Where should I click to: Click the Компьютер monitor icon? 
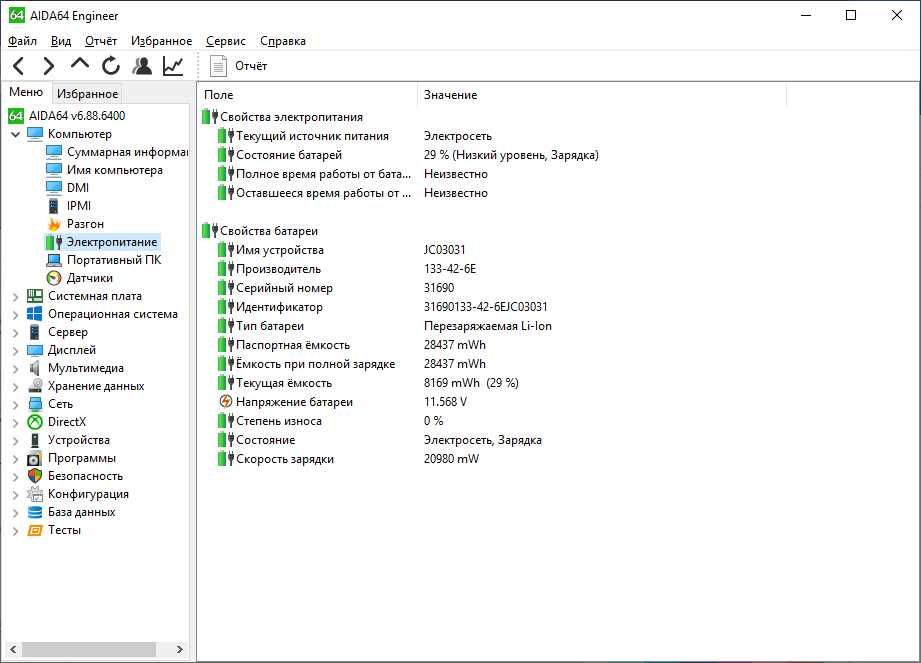35,134
